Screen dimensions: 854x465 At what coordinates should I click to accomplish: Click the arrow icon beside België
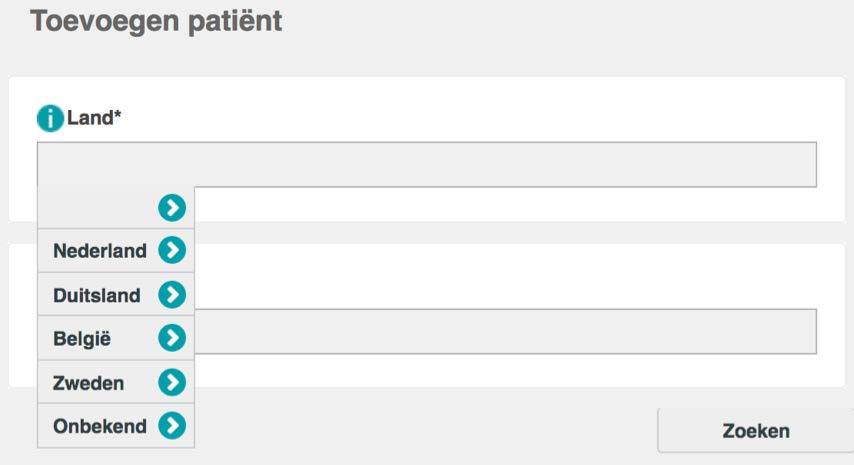172,338
